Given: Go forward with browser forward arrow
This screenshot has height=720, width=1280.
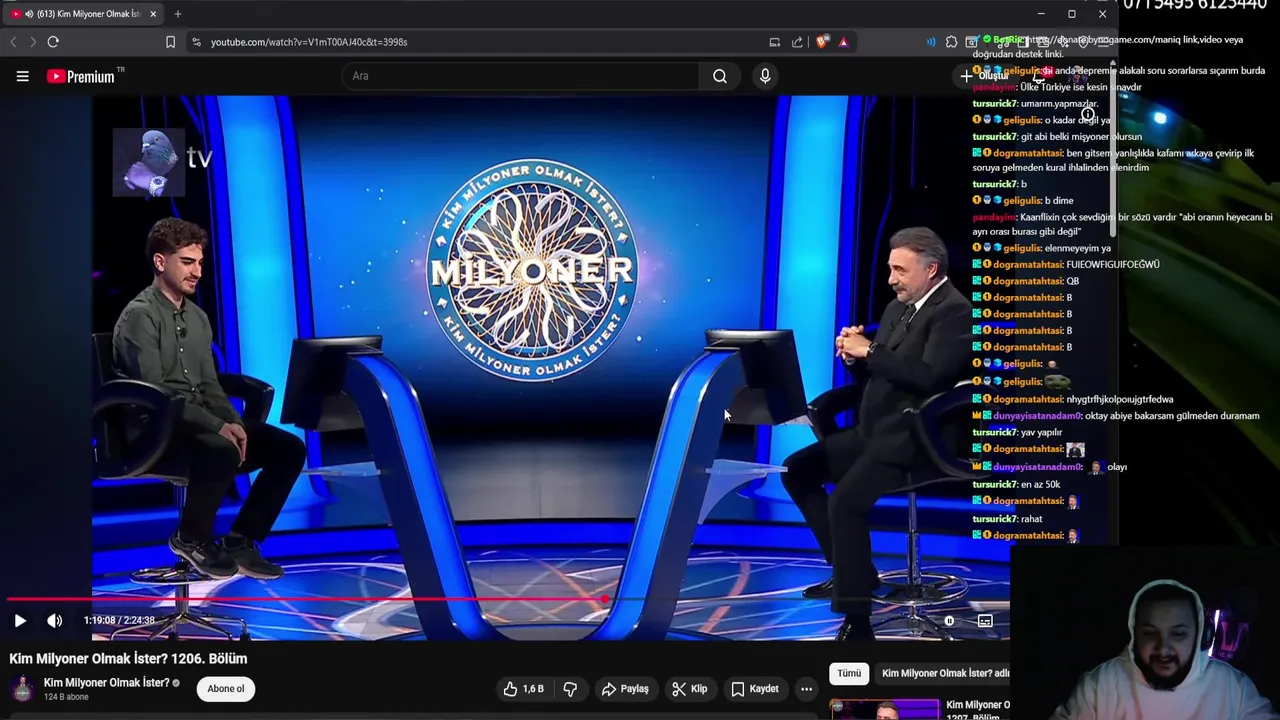Looking at the screenshot, I should tap(32, 42).
